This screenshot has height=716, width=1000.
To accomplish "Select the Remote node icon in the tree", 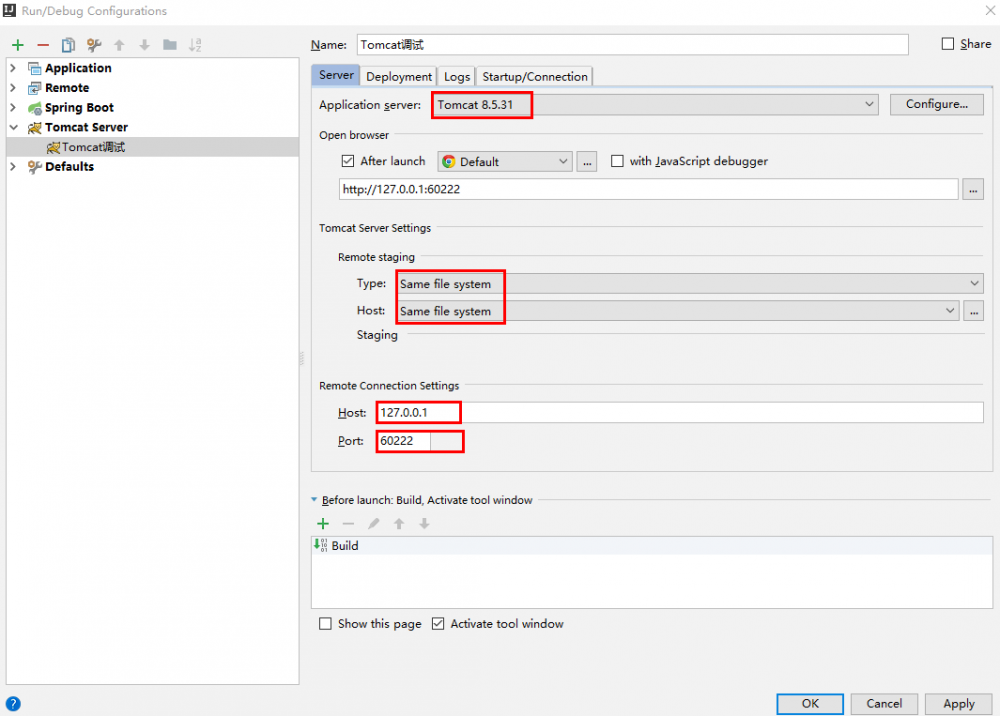I will (x=34, y=88).
